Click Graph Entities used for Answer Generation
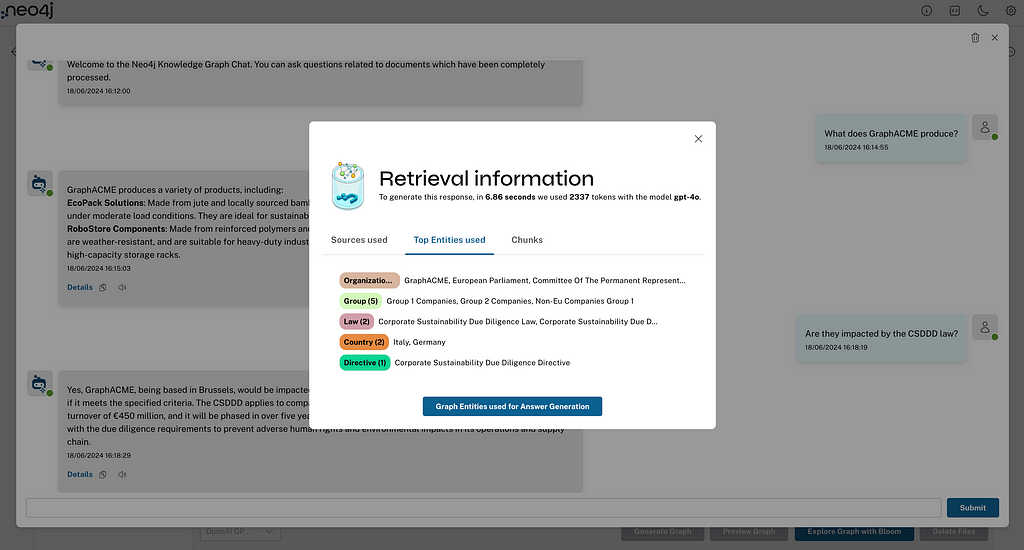Screen dimensions: 1024x550 (x=512, y=406)
